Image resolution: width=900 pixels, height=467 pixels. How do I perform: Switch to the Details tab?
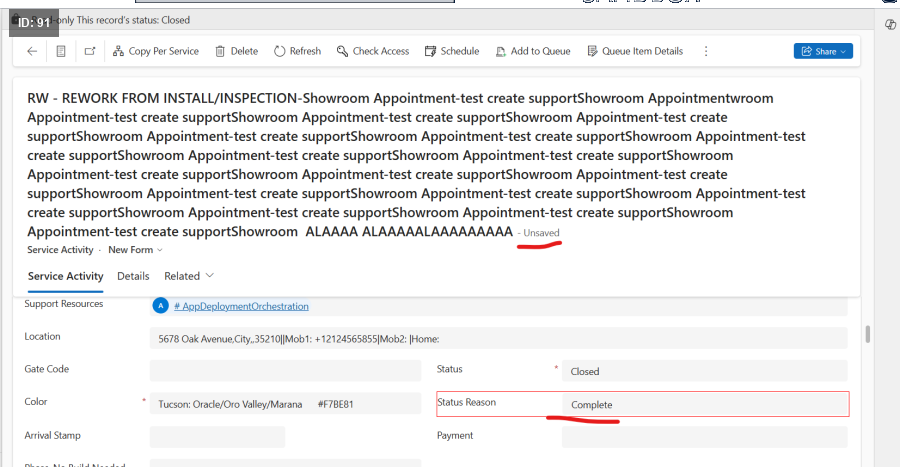click(133, 276)
